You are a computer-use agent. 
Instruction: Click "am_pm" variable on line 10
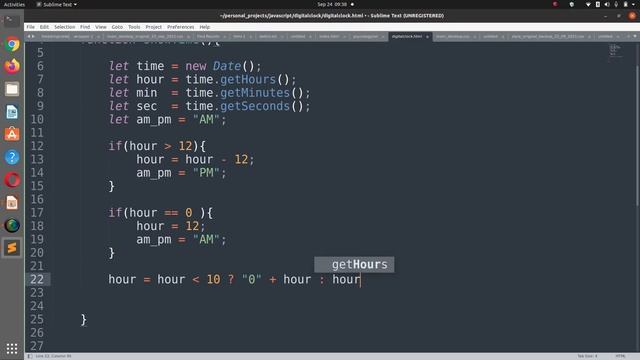pyautogui.click(x=154, y=120)
